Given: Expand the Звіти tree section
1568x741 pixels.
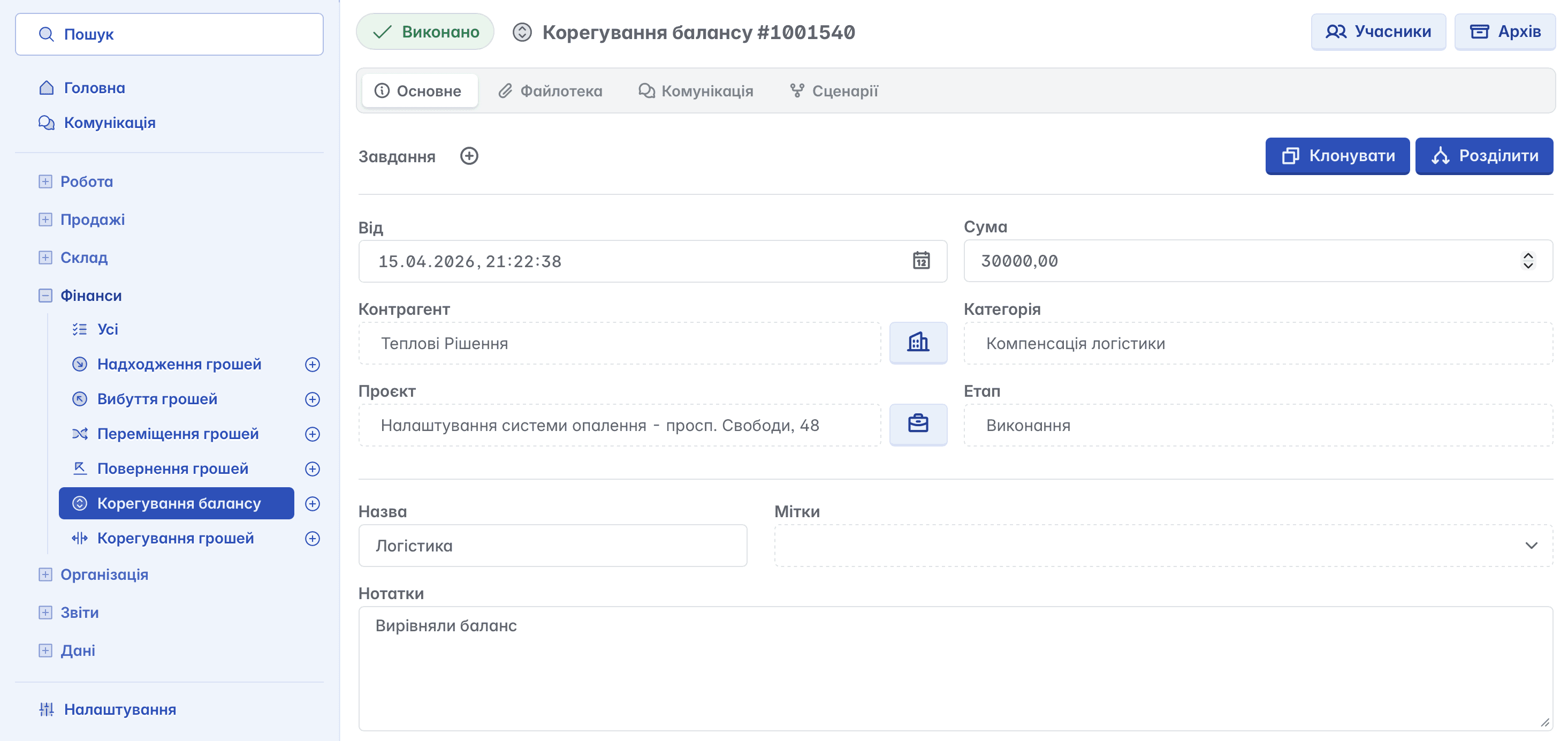Looking at the screenshot, I should [x=45, y=613].
